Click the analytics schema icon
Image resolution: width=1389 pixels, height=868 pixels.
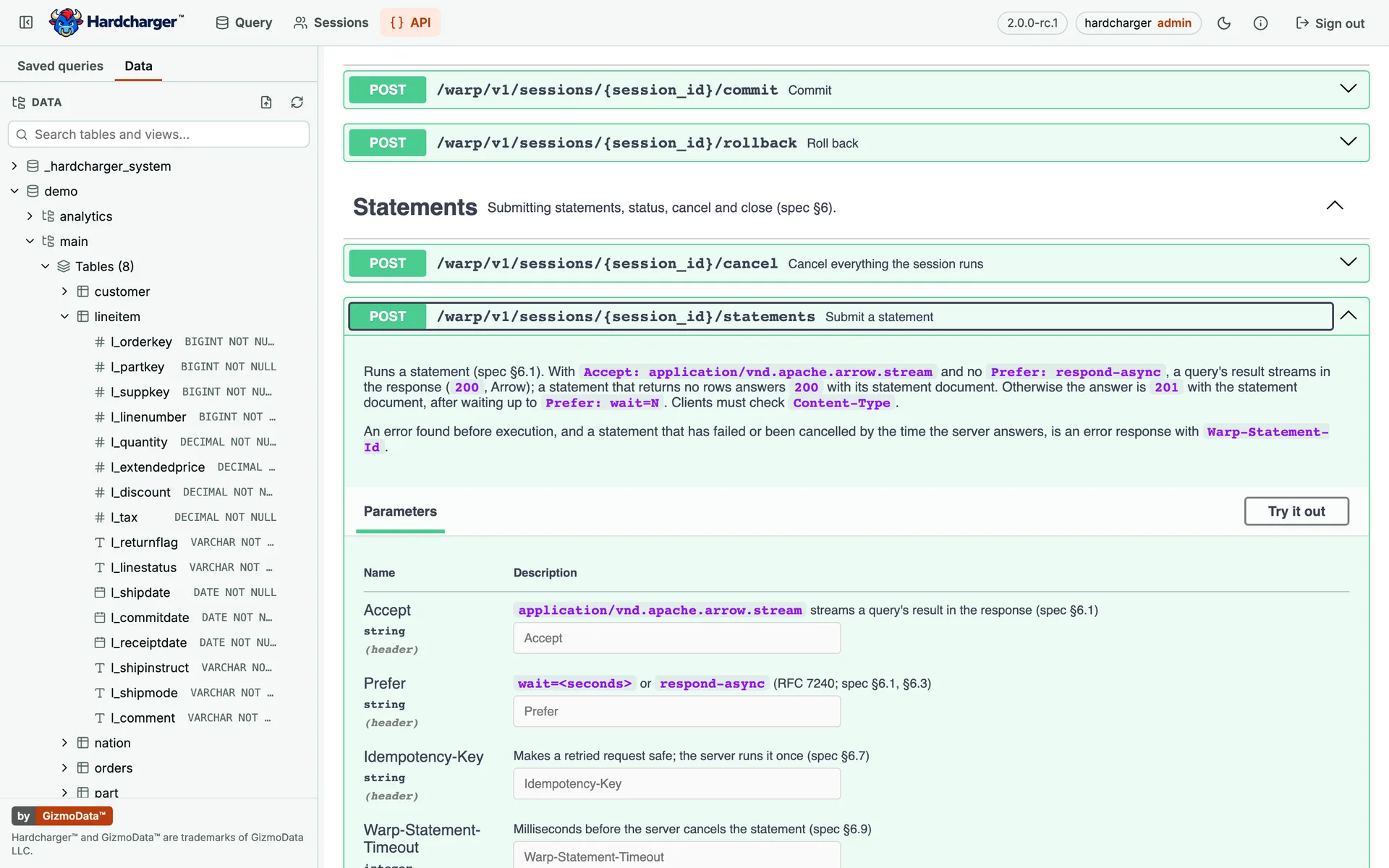[x=48, y=216]
